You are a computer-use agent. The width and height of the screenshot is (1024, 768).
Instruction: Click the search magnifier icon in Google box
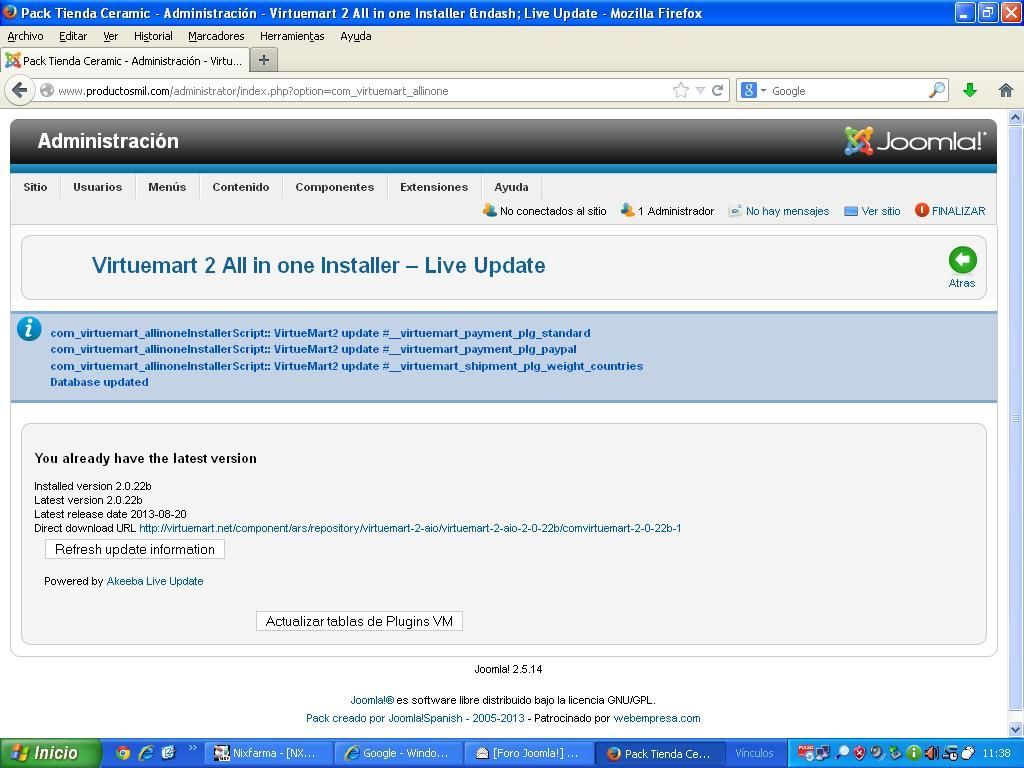(x=937, y=90)
